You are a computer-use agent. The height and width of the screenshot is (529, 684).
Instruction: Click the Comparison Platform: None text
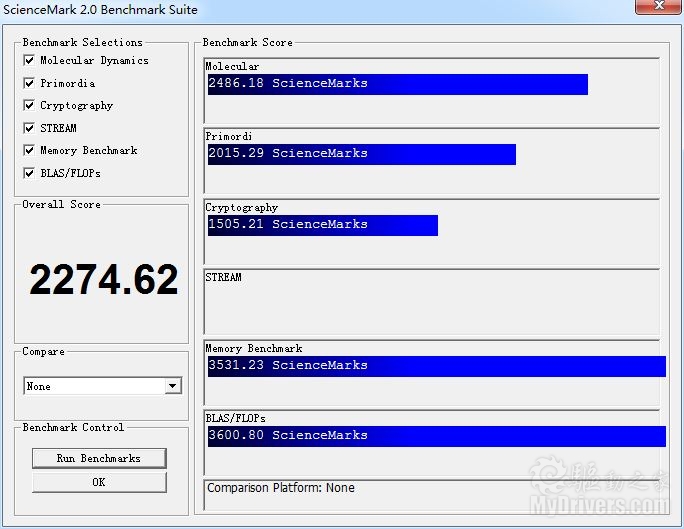[x=280, y=488]
